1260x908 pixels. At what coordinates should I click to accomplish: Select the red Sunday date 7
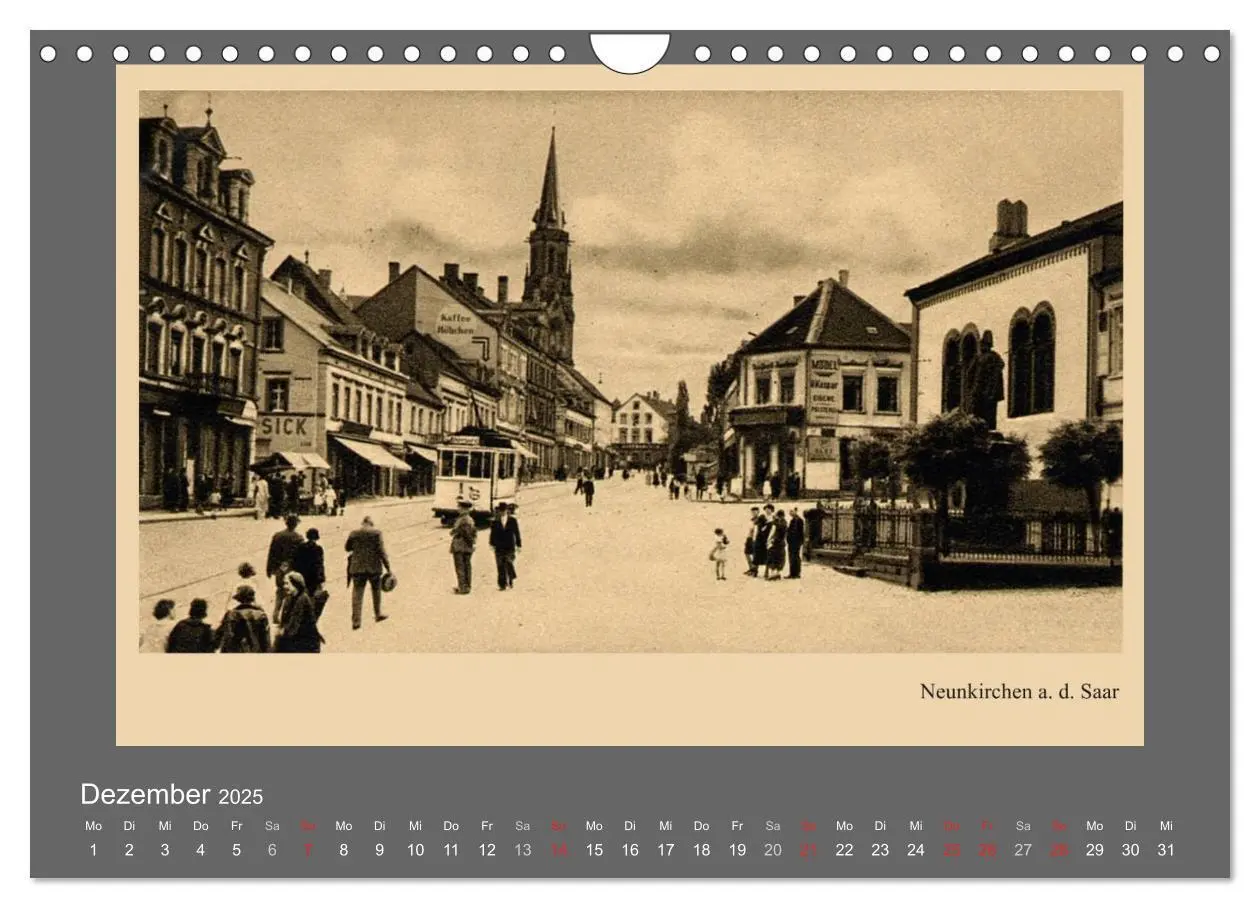tap(308, 850)
